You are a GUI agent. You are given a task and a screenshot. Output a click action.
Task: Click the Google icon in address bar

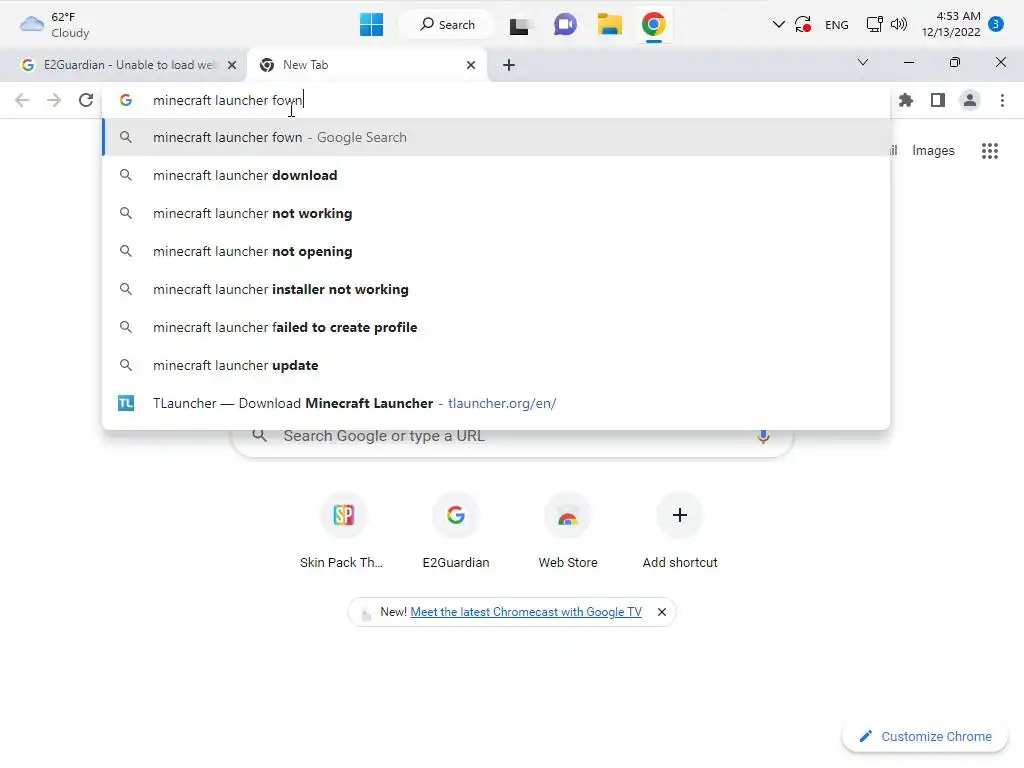[x=126, y=101]
